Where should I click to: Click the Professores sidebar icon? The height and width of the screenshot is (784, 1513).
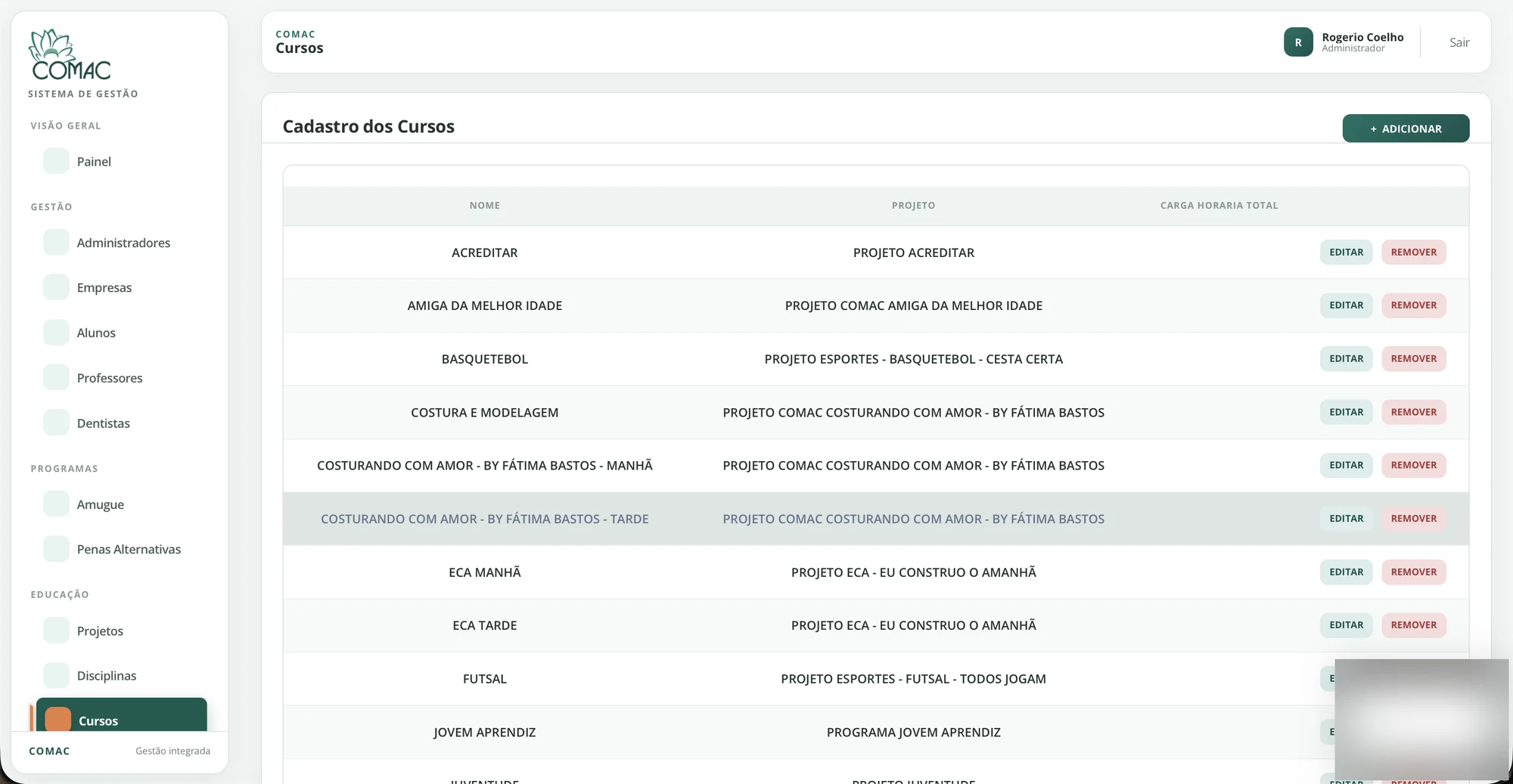tap(56, 377)
